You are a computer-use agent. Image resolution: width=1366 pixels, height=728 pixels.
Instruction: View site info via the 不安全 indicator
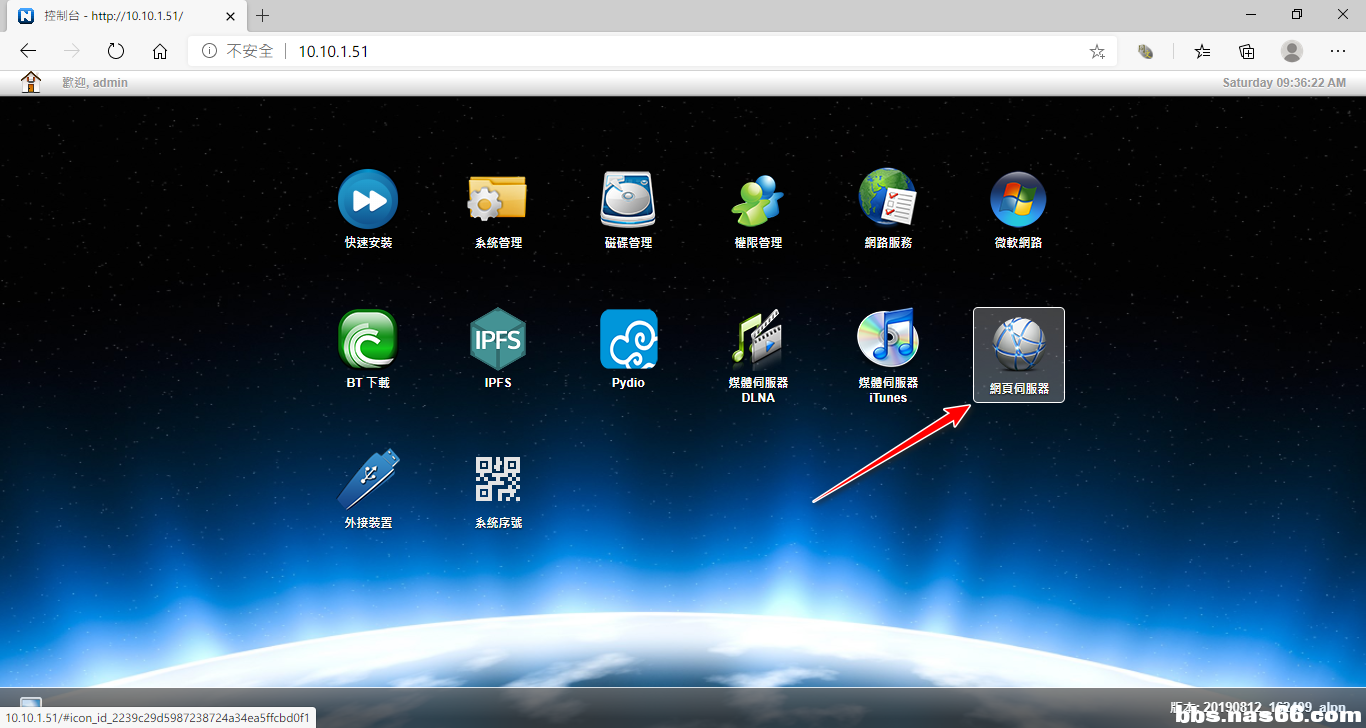click(237, 51)
